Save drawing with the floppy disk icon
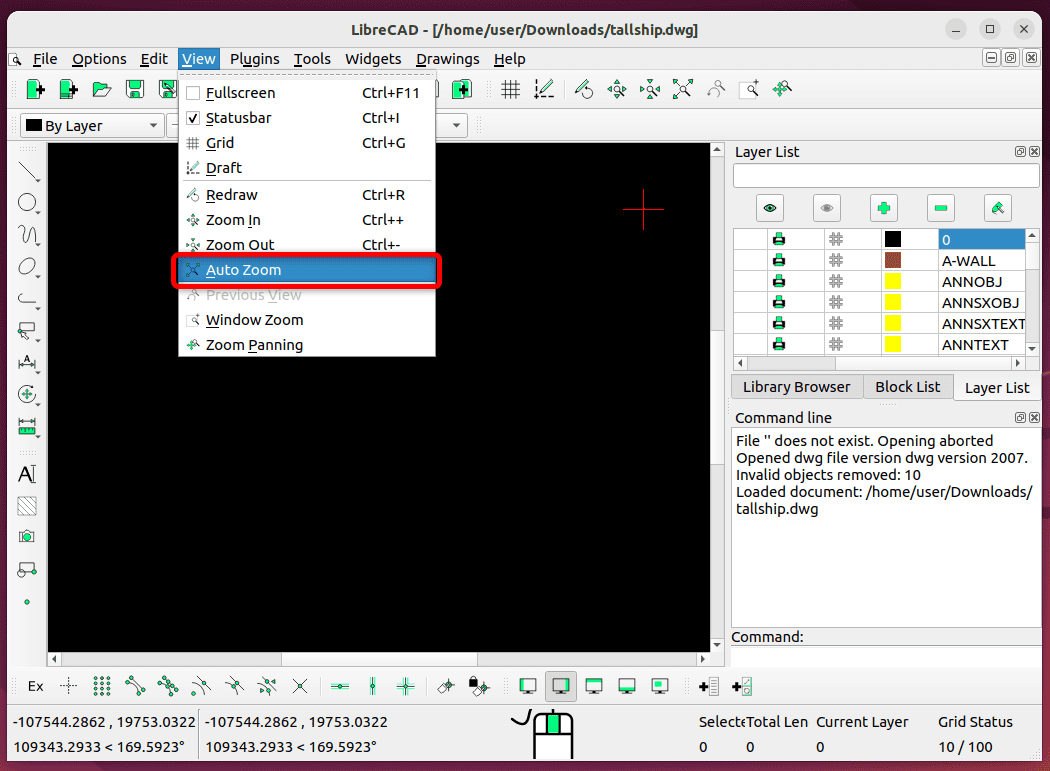This screenshot has width=1050, height=771. tap(135, 89)
